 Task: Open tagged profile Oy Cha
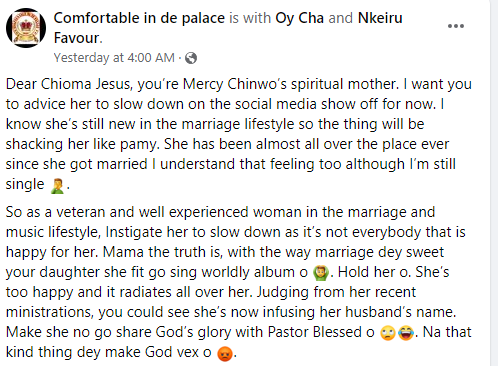pos(299,18)
